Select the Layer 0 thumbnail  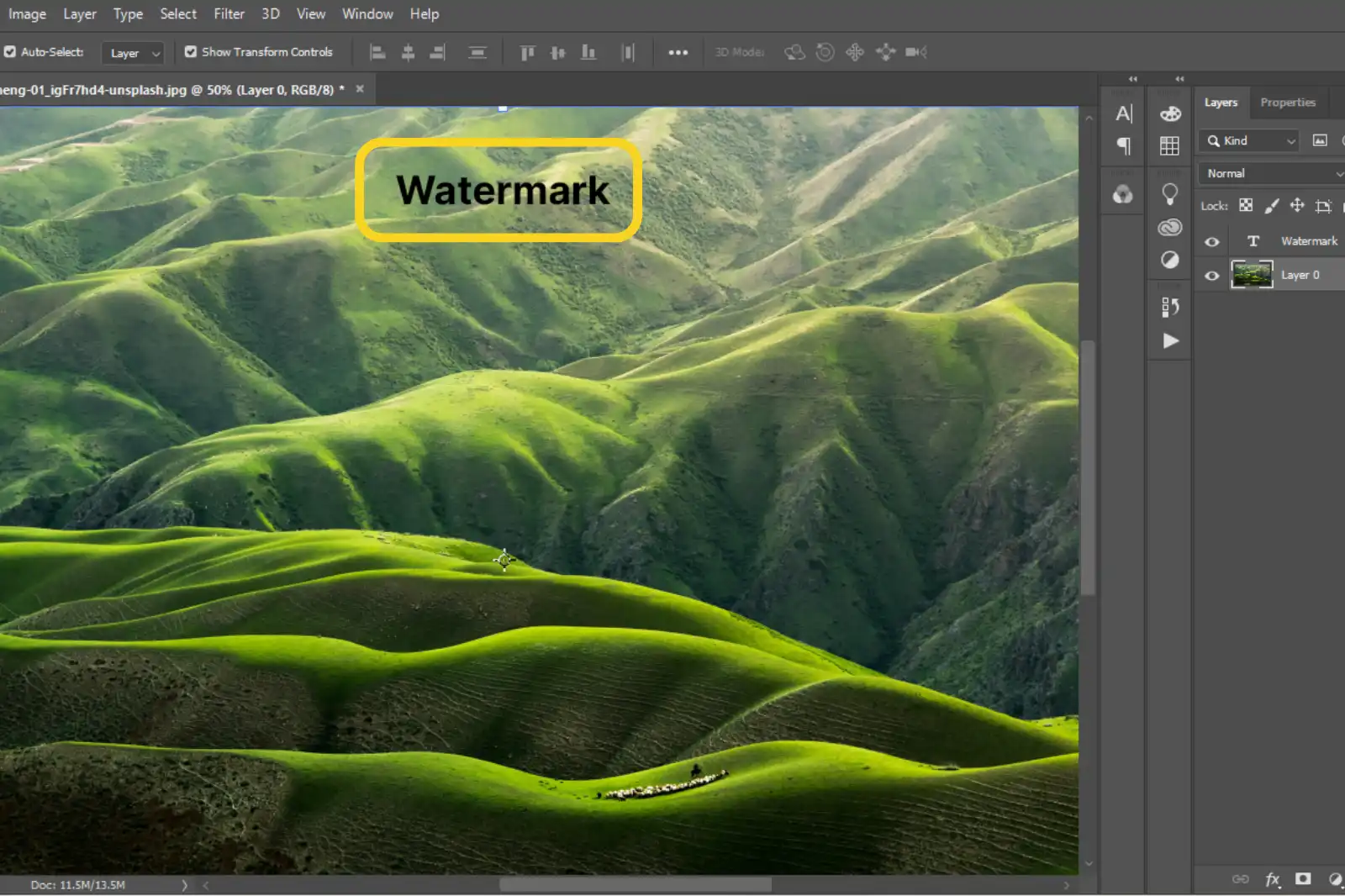tap(1252, 275)
